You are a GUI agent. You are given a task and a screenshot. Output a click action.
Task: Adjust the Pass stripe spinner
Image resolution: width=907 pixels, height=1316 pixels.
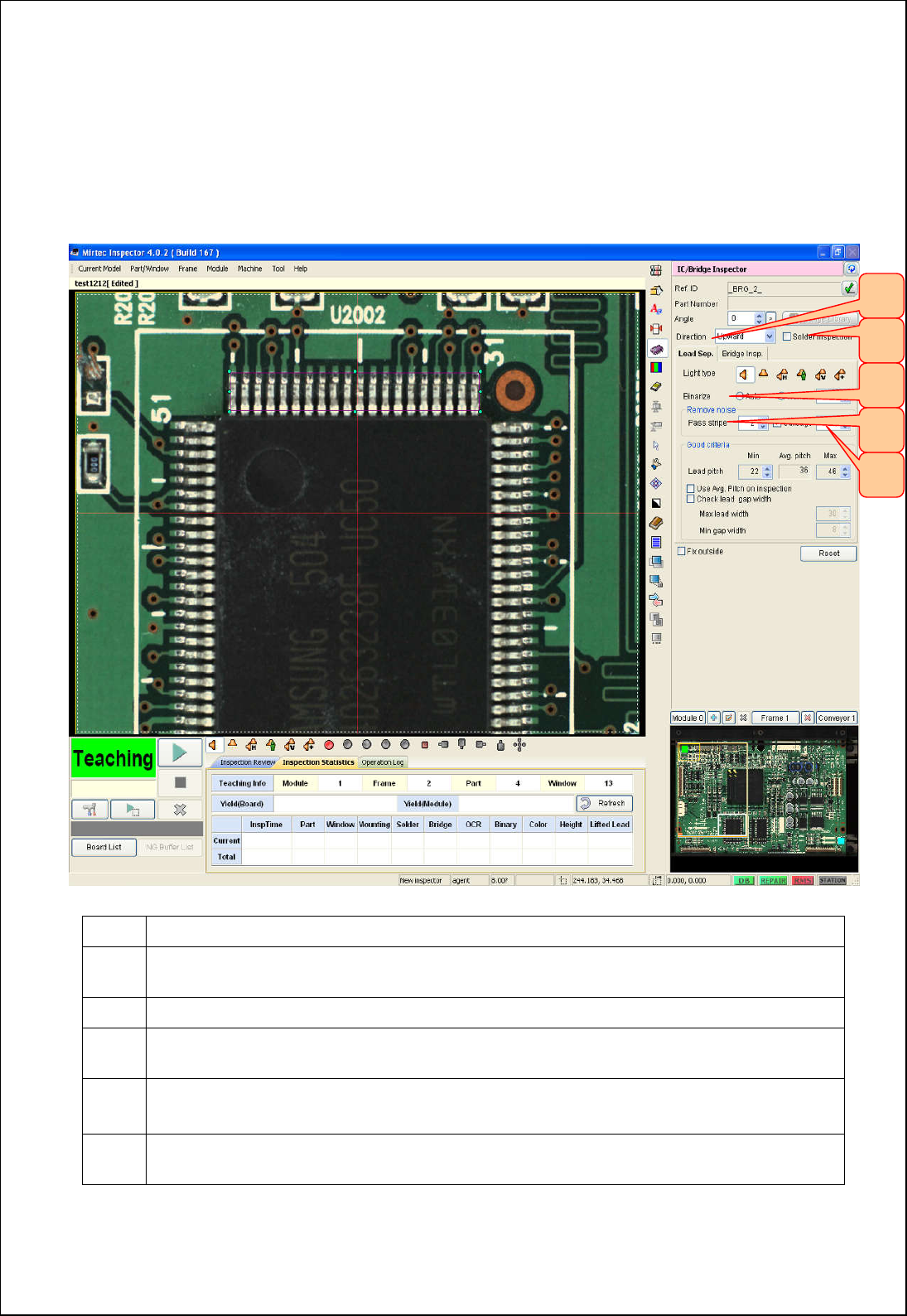point(763,423)
